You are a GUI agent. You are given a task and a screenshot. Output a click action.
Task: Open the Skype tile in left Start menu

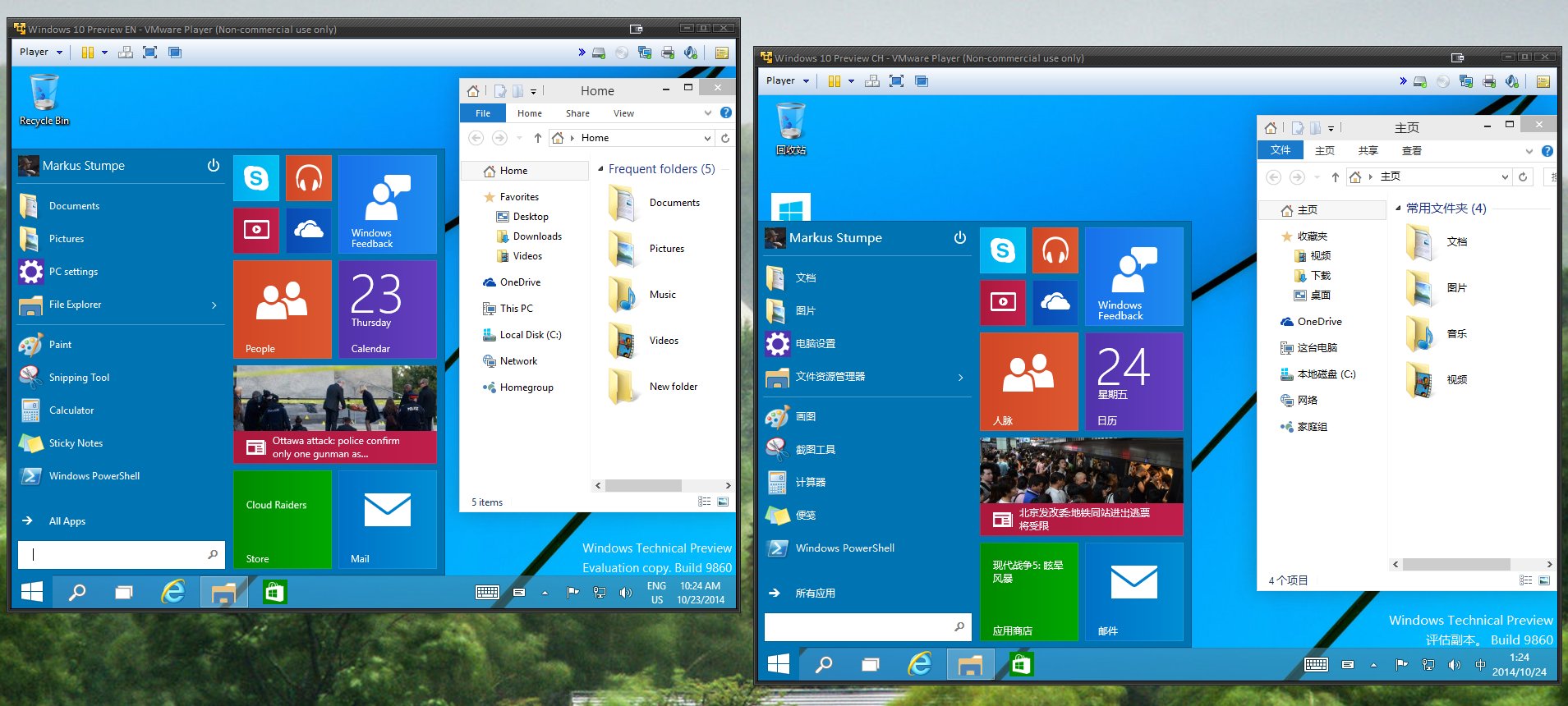coord(256,178)
